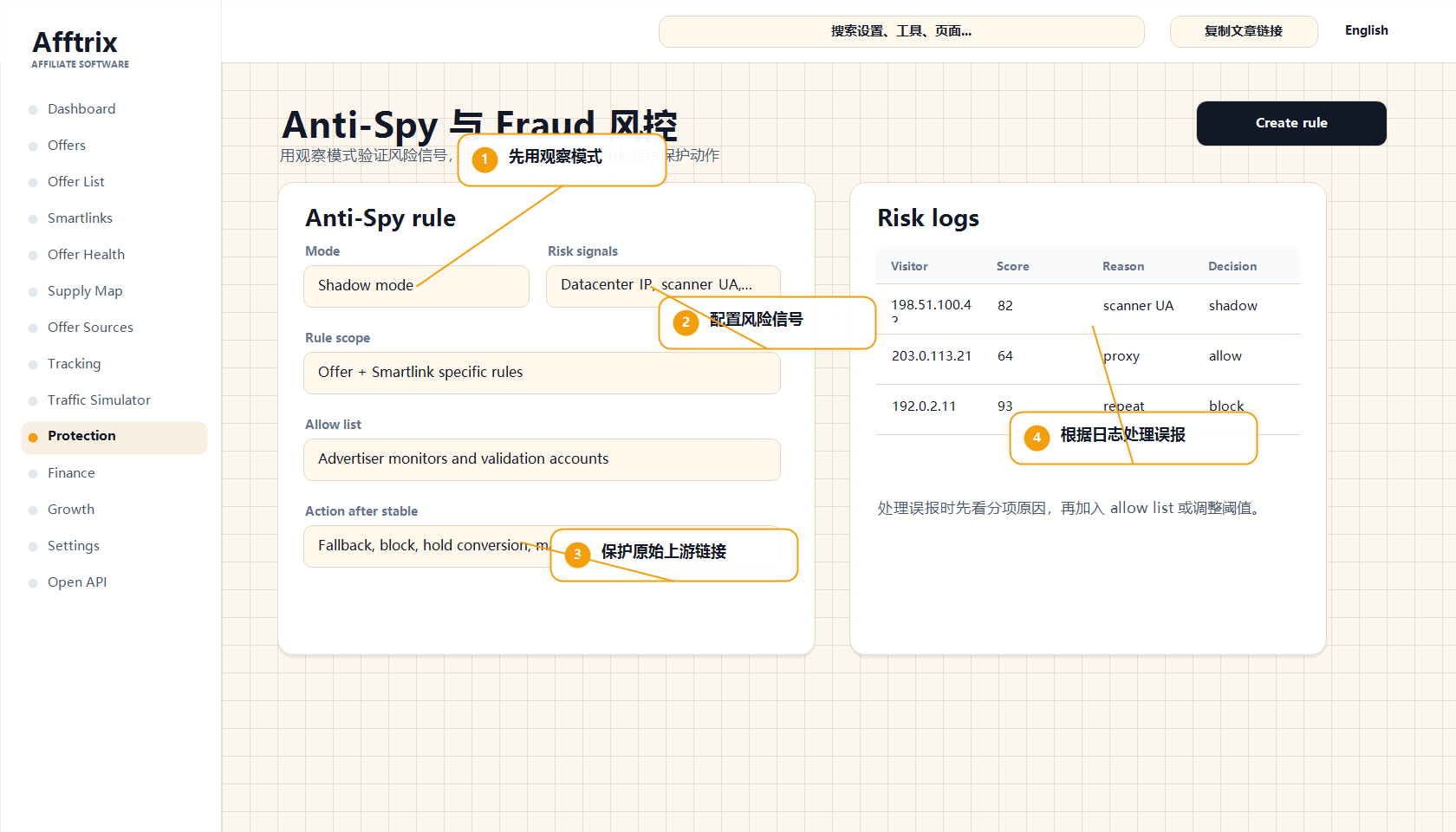Screen dimensions: 1456x832
Task: Click the allow decision cell
Action: [1225, 356]
